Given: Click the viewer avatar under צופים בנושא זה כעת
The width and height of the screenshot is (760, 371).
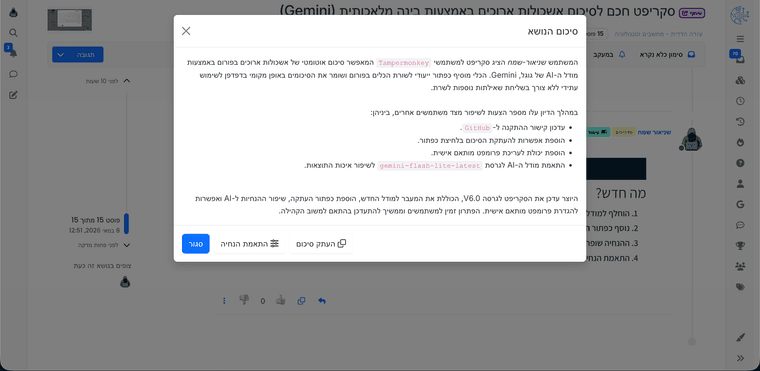Looking at the screenshot, I should 125,282.
